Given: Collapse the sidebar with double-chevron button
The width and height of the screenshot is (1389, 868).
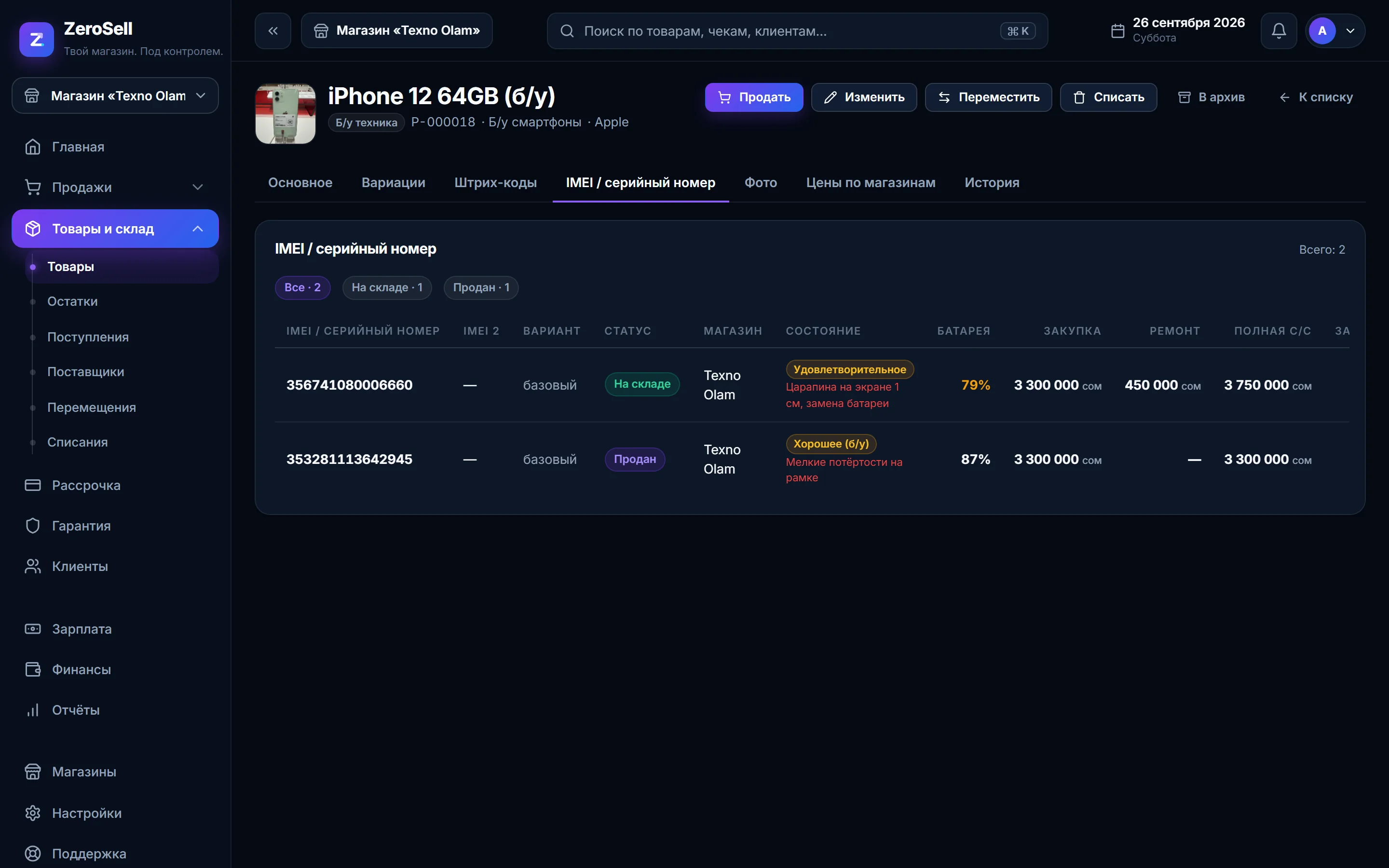Looking at the screenshot, I should (273, 31).
